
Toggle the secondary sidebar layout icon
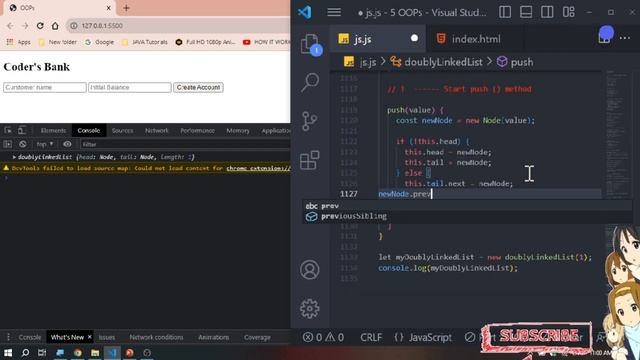547,12
